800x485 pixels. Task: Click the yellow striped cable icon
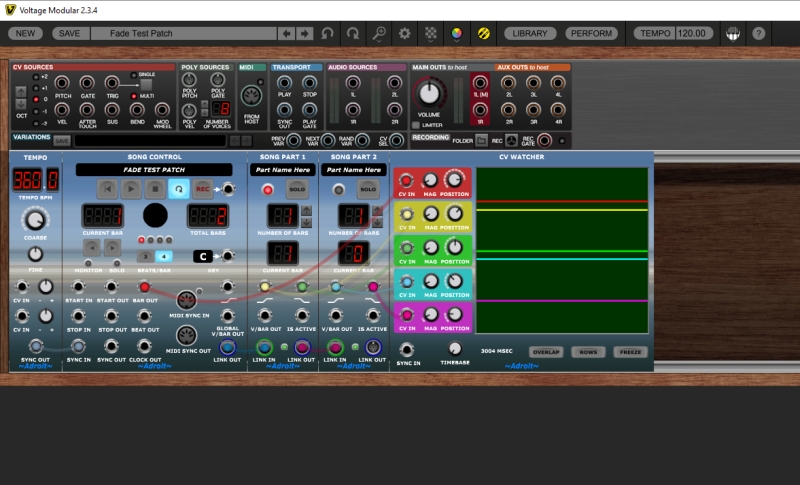tap(483, 34)
